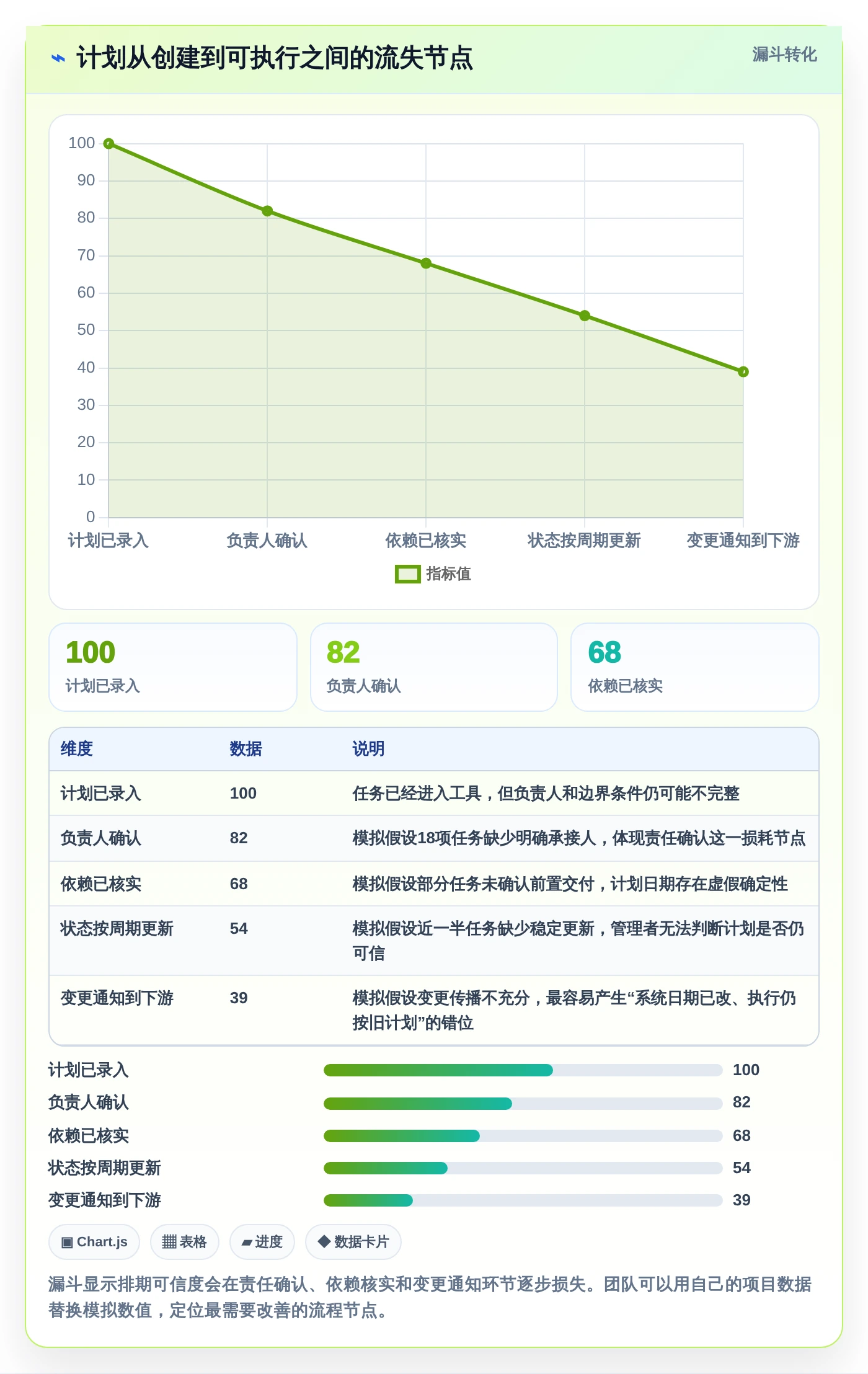This screenshot has height=1374, width=868.
Task: Click the 状态按周期更新 progress bar
Action: 523,1168
